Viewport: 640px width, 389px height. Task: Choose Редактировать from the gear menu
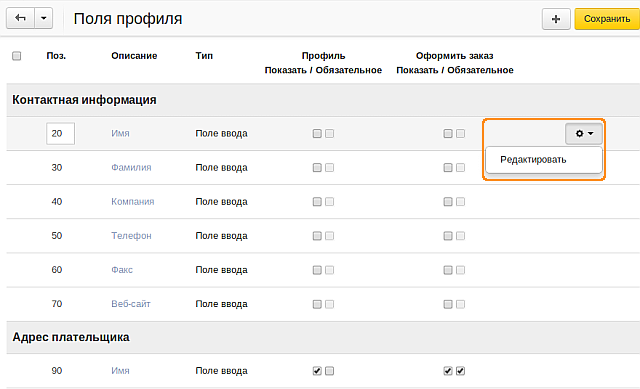(533, 160)
